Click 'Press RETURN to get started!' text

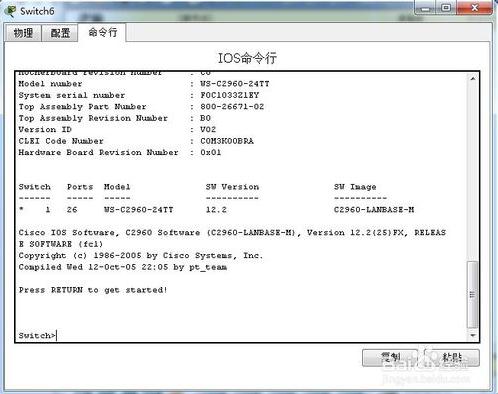click(93, 290)
